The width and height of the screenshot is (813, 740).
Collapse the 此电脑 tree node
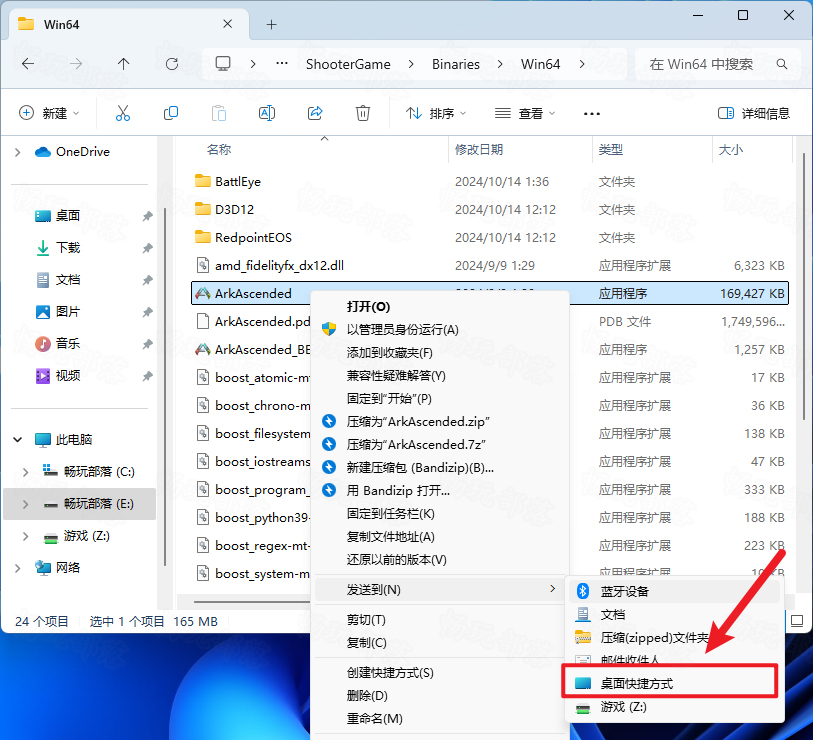[18, 440]
